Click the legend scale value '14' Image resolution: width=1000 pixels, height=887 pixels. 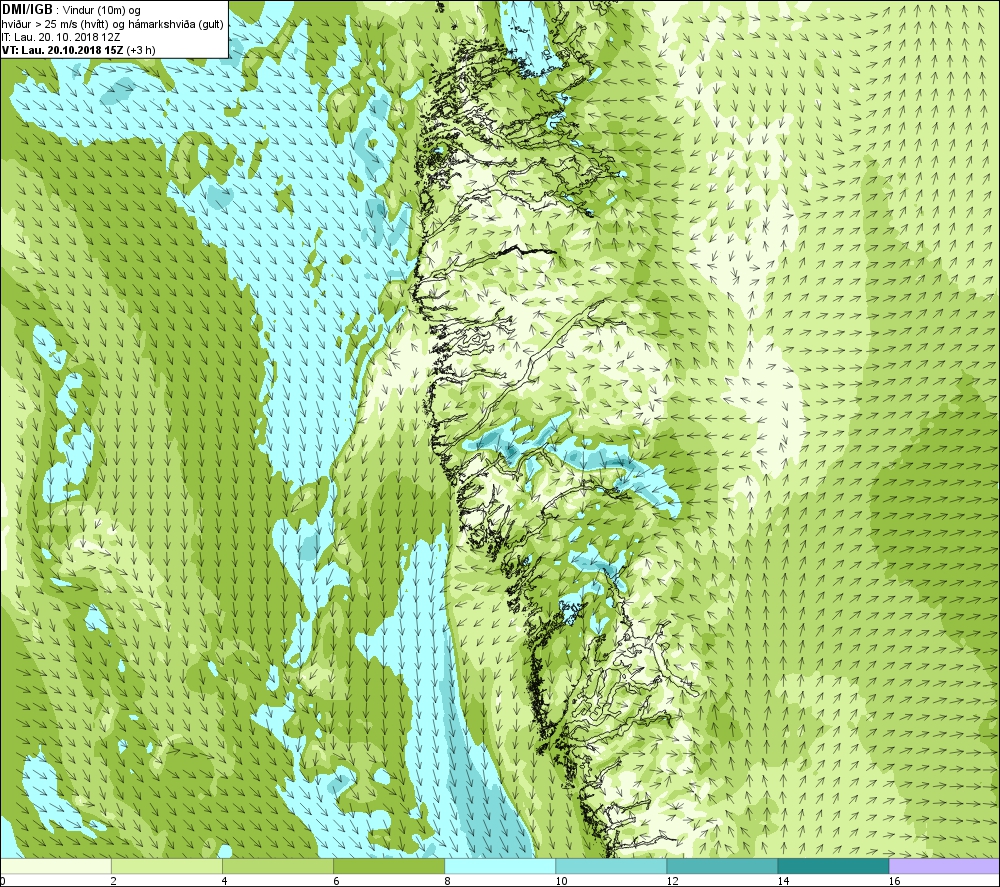pyautogui.click(x=783, y=881)
